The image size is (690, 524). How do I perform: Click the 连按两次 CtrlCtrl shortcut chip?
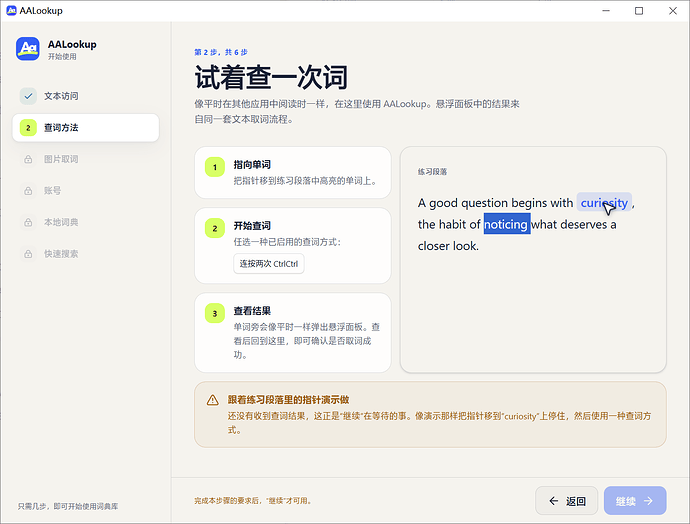click(x=269, y=264)
